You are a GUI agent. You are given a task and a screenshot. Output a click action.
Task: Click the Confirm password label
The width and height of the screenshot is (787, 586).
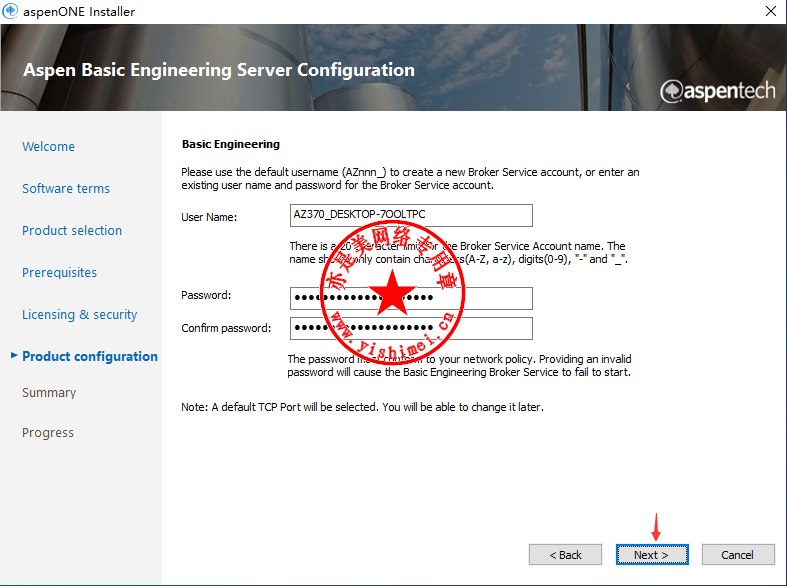[x=226, y=328]
